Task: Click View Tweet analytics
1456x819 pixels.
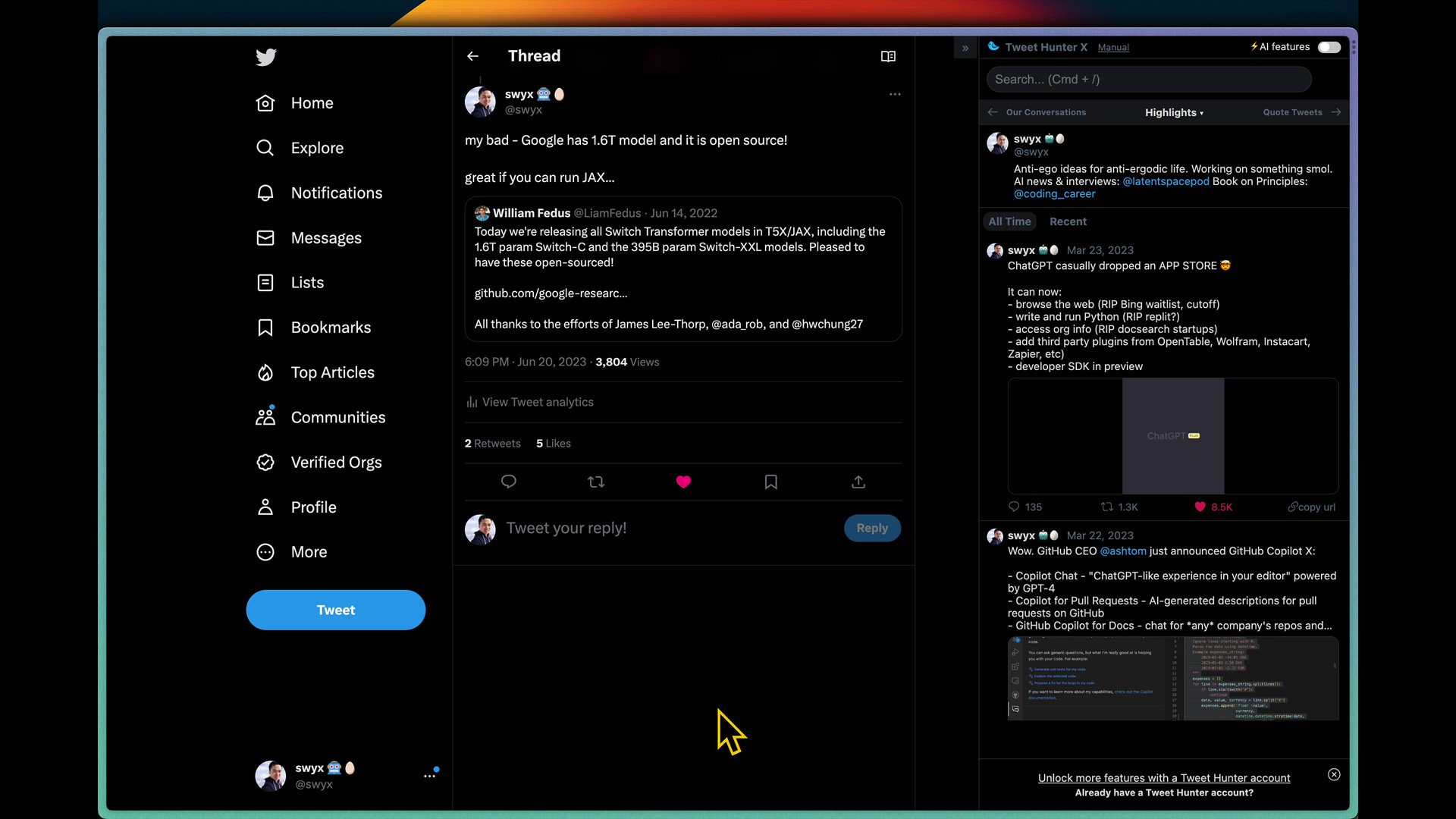Action: [x=530, y=402]
